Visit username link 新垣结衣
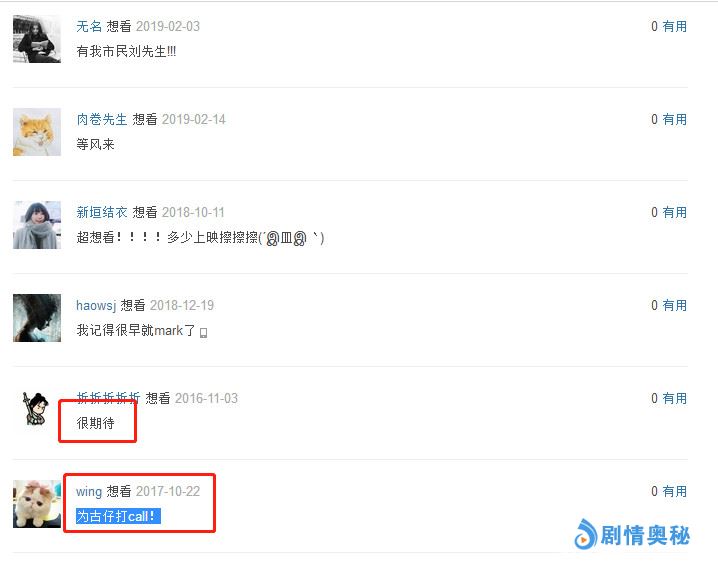The height and width of the screenshot is (565, 718). coord(102,212)
